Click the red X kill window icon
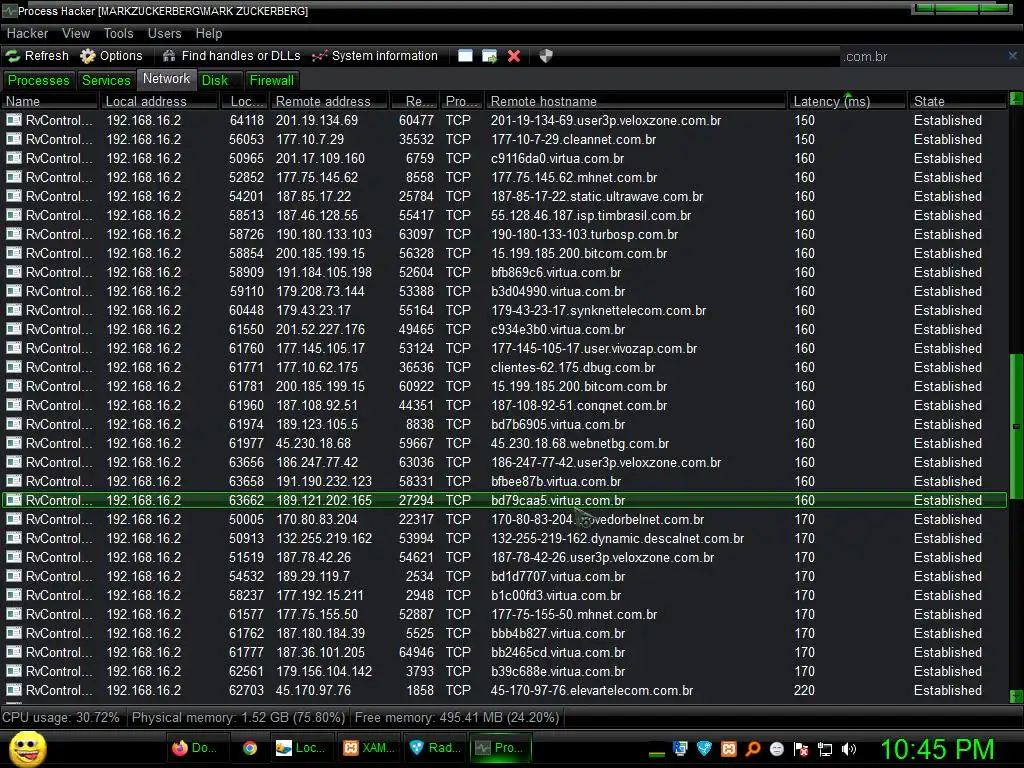1024x768 pixels. coord(514,56)
